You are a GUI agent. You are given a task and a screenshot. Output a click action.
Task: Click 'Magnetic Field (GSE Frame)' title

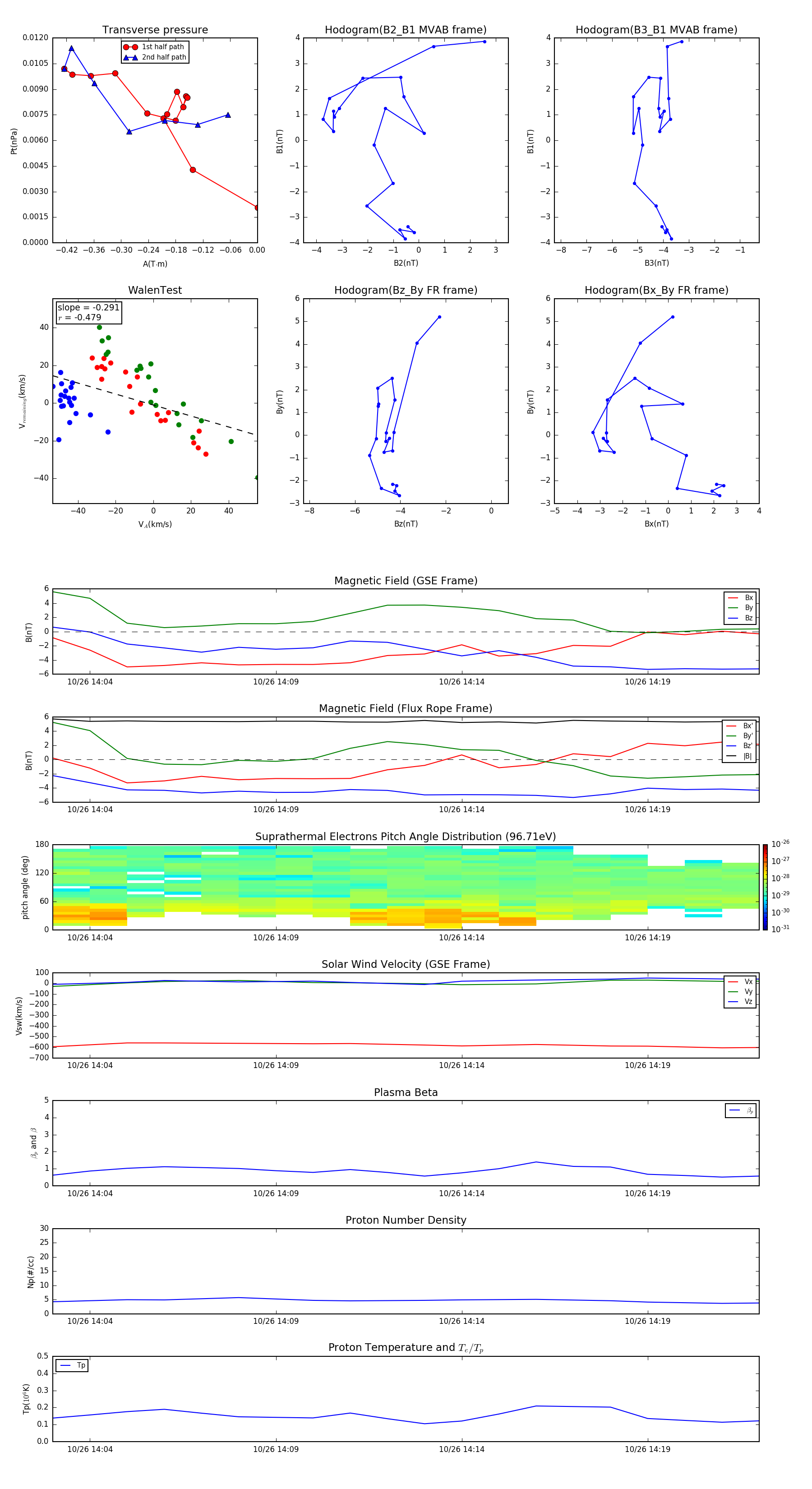(406, 581)
